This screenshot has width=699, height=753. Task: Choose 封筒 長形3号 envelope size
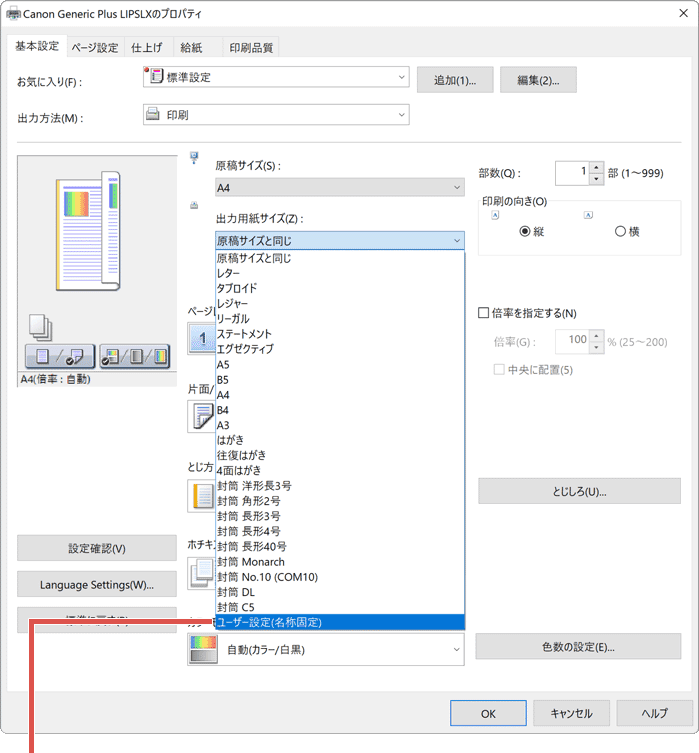tap(340, 516)
